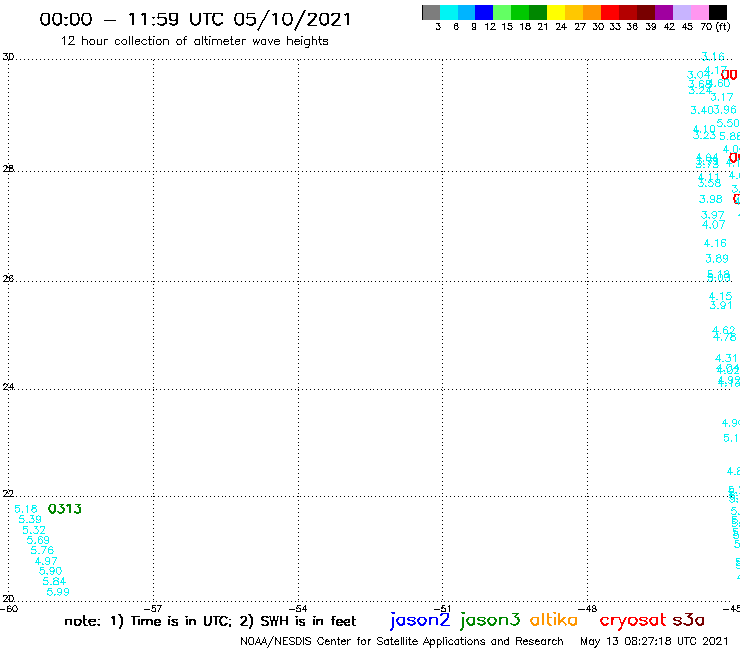Select the NOAA/NESDIS Center credit line
This screenshot has height=650, width=740.
(x=402, y=642)
